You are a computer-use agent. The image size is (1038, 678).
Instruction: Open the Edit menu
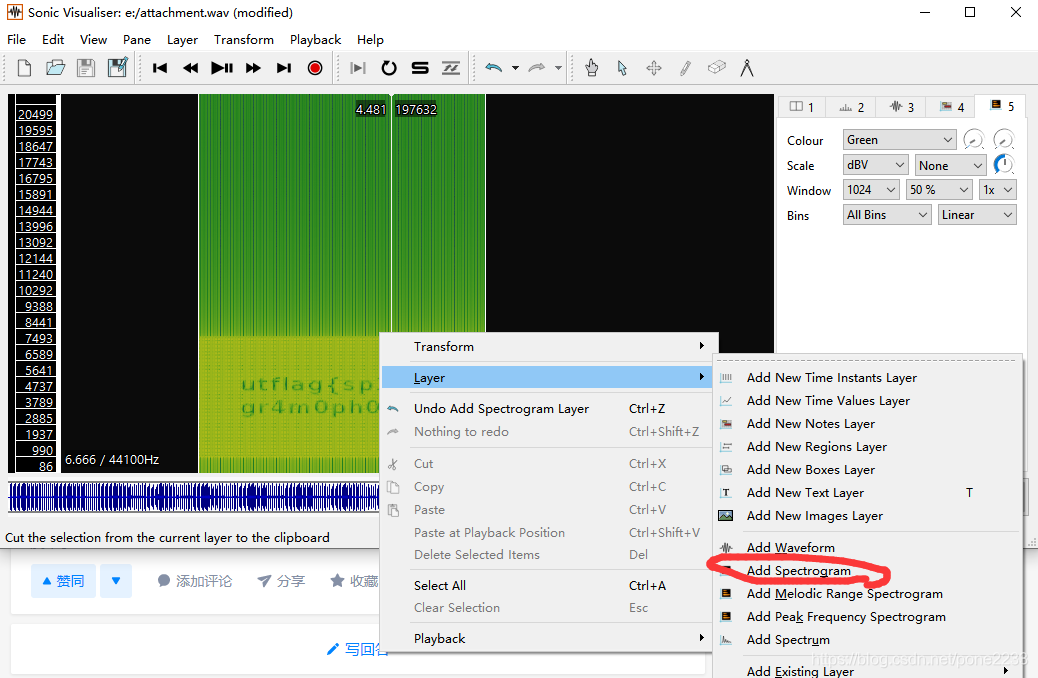[53, 40]
